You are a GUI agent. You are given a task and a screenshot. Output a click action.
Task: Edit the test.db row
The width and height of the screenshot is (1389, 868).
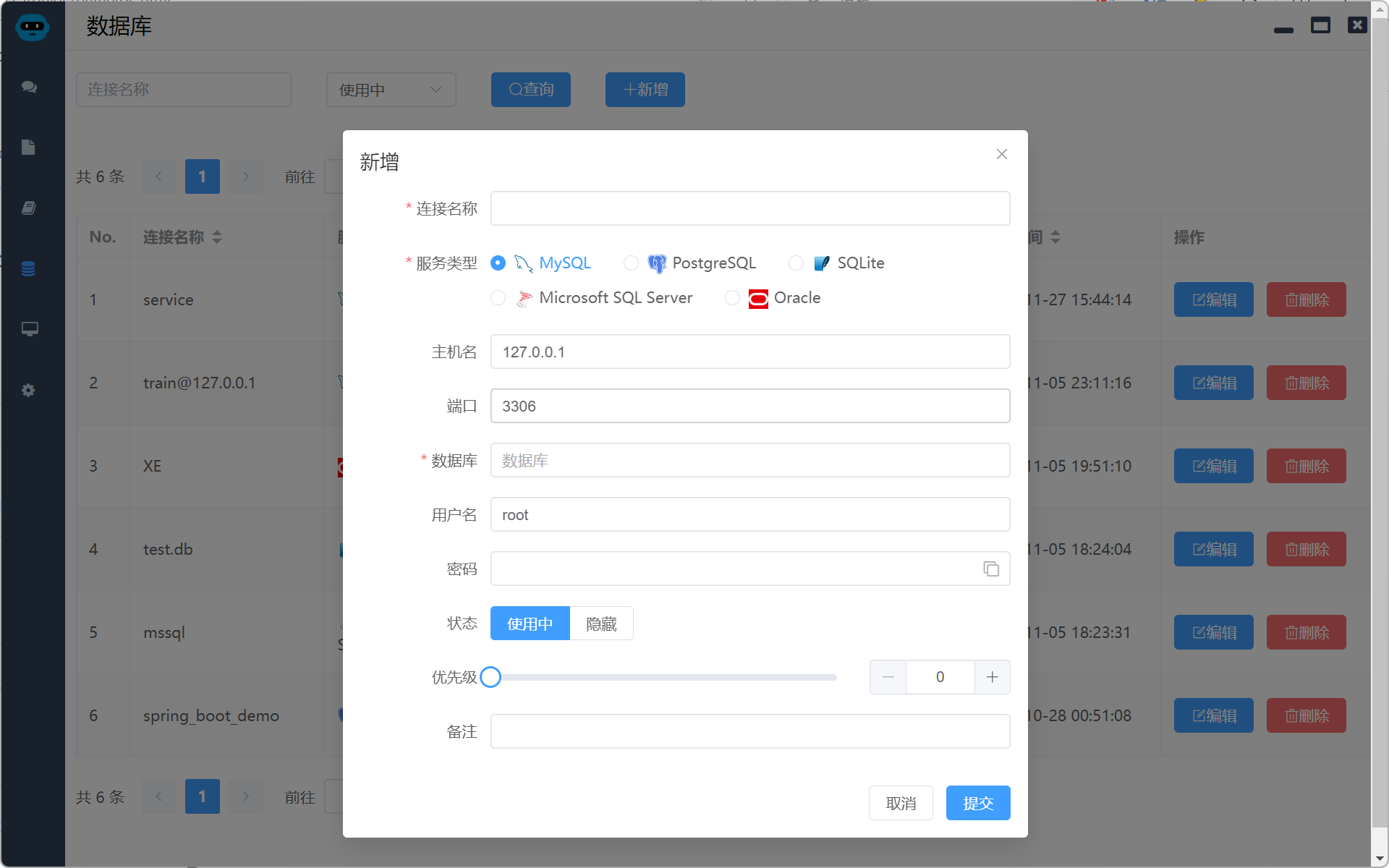point(1214,549)
